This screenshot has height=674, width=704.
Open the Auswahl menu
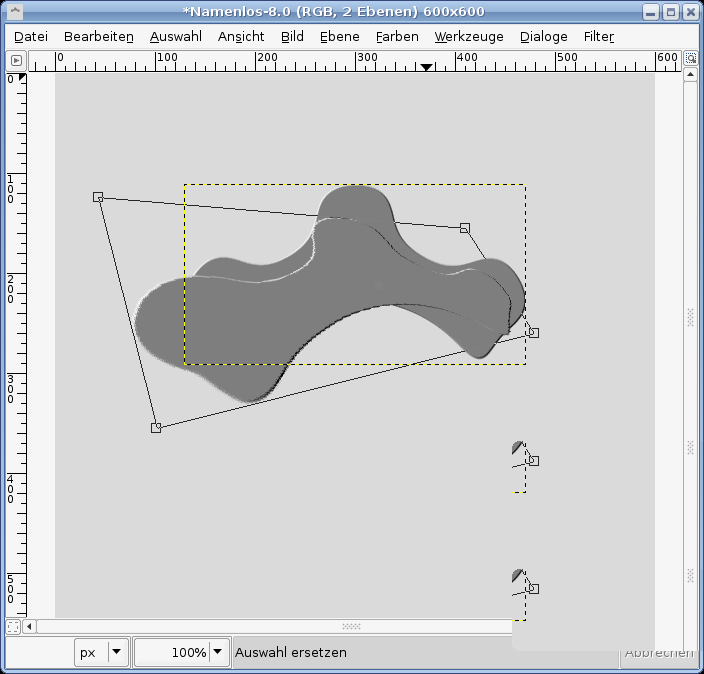click(176, 36)
